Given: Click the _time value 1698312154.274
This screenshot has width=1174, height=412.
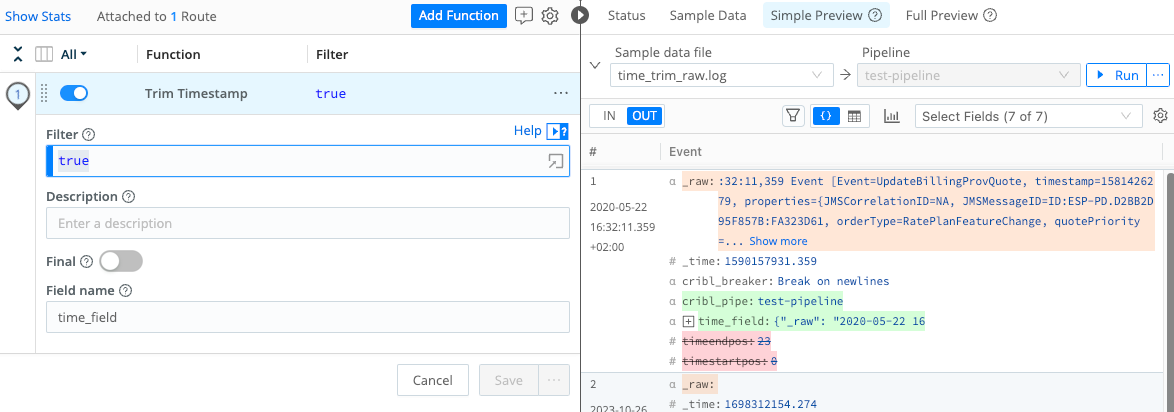Looking at the screenshot, I should coord(770,405).
